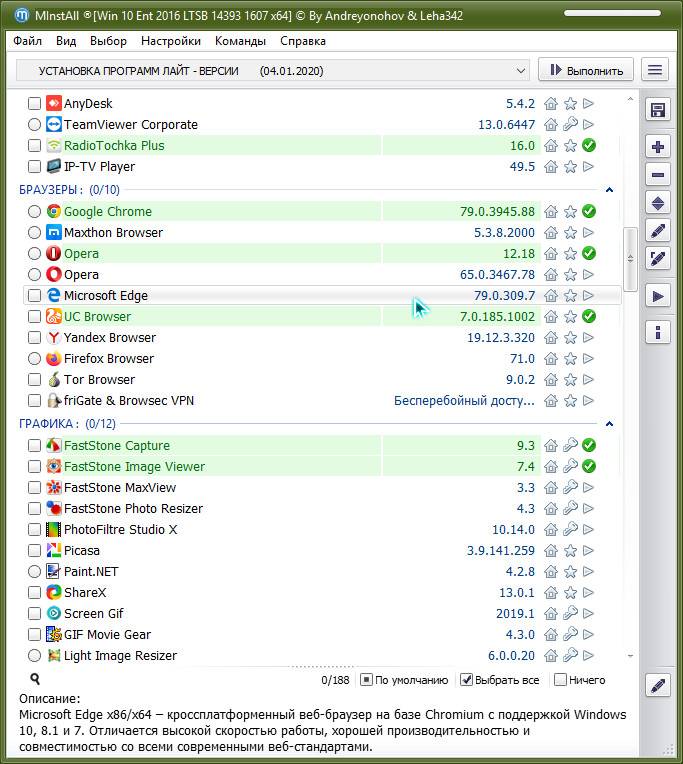Screen dimensions: 683x764
Task: Open the Файл menu
Action: tap(27, 41)
